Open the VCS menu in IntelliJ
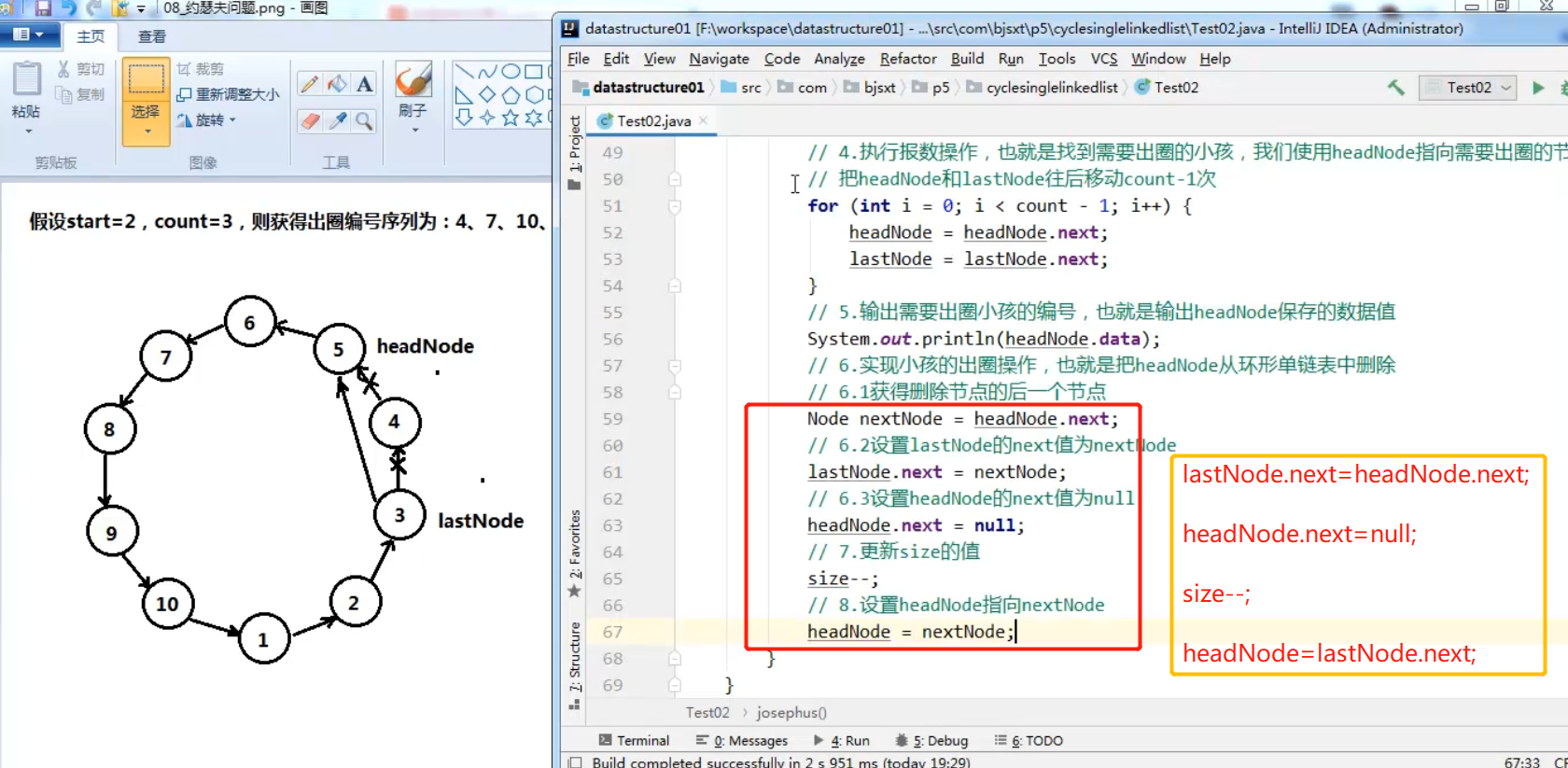The height and width of the screenshot is (768, 1568). tap(1104, 59)
